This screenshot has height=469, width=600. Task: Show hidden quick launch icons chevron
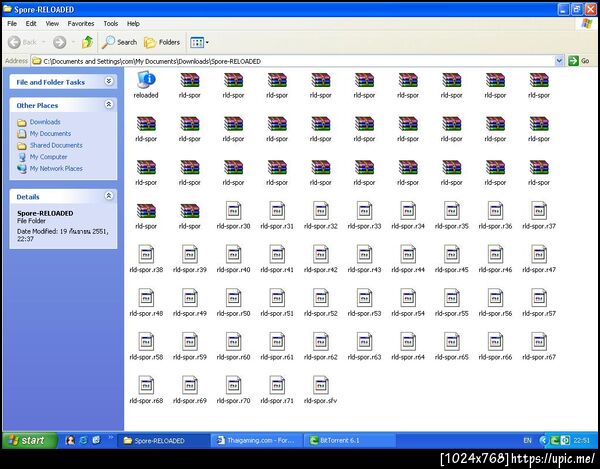(x=111, y=437)
